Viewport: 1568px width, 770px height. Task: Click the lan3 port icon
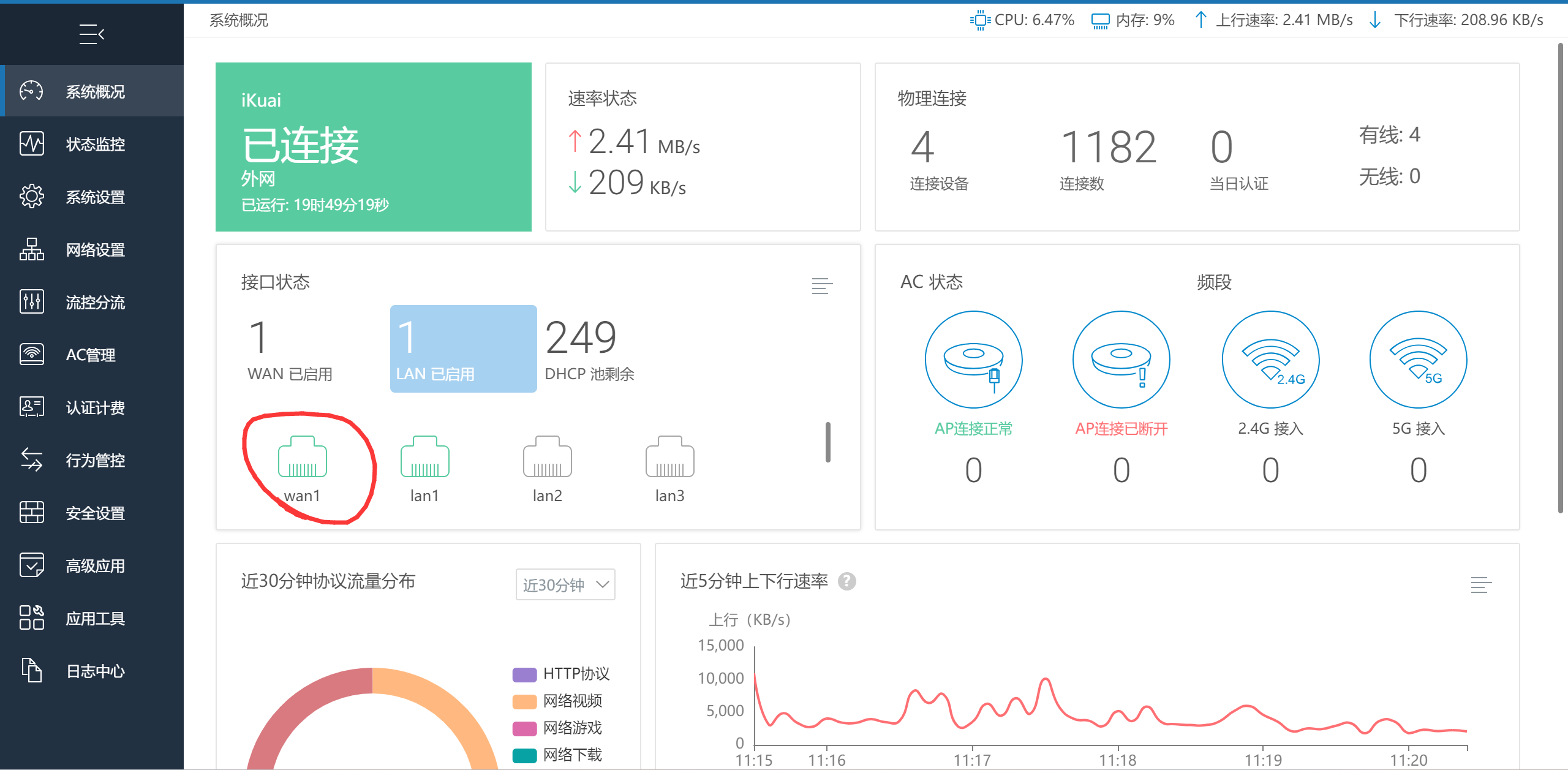pyautogui.click(x=669, y=457)
